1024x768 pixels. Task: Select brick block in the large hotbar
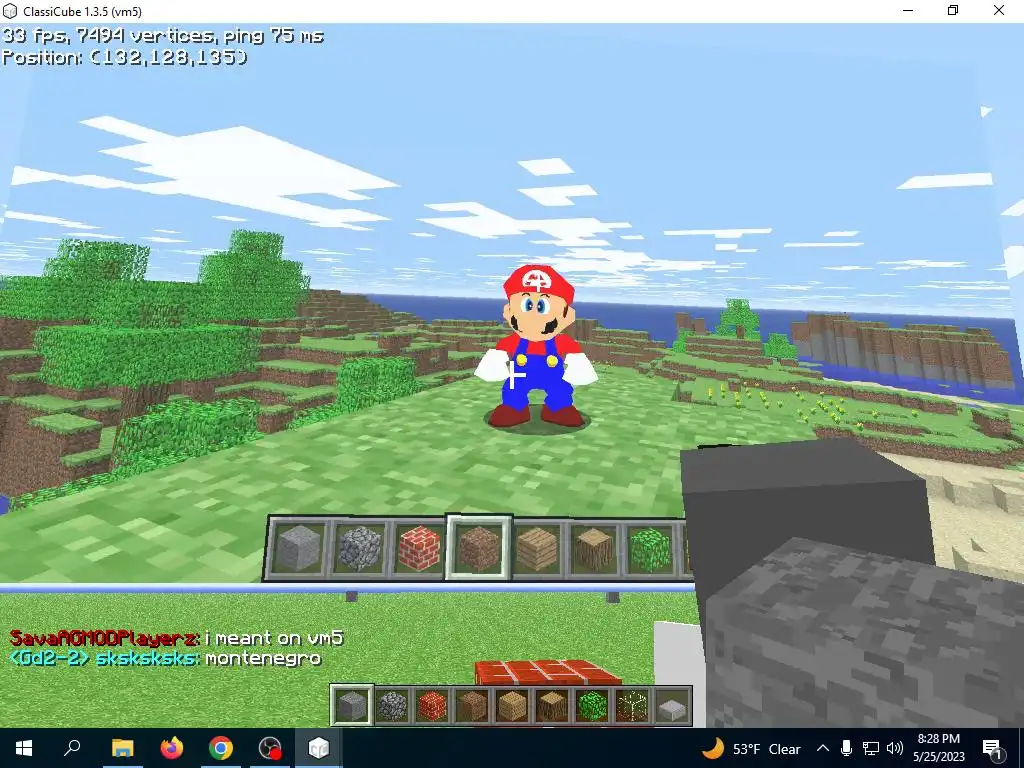click(x=419, y=549)
